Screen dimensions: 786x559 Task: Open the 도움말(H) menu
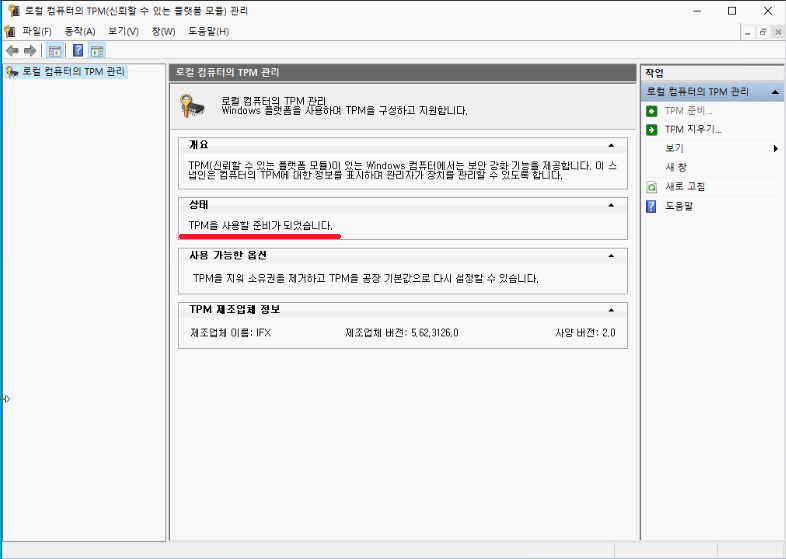(209, 31)
